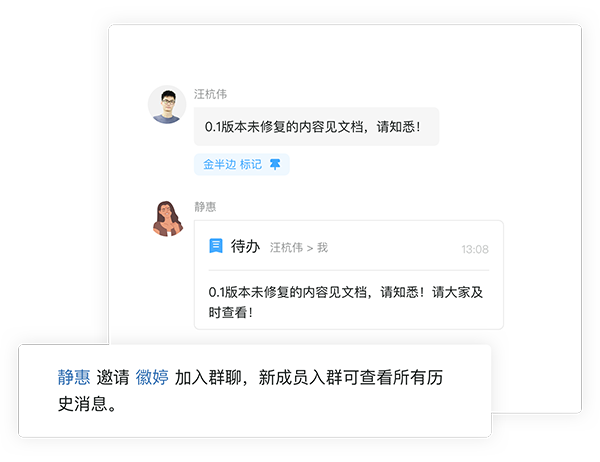Viewport: 600px width, 462px height.
Task: Click the 我 recipient in todo header
Action: pos(323,248)
